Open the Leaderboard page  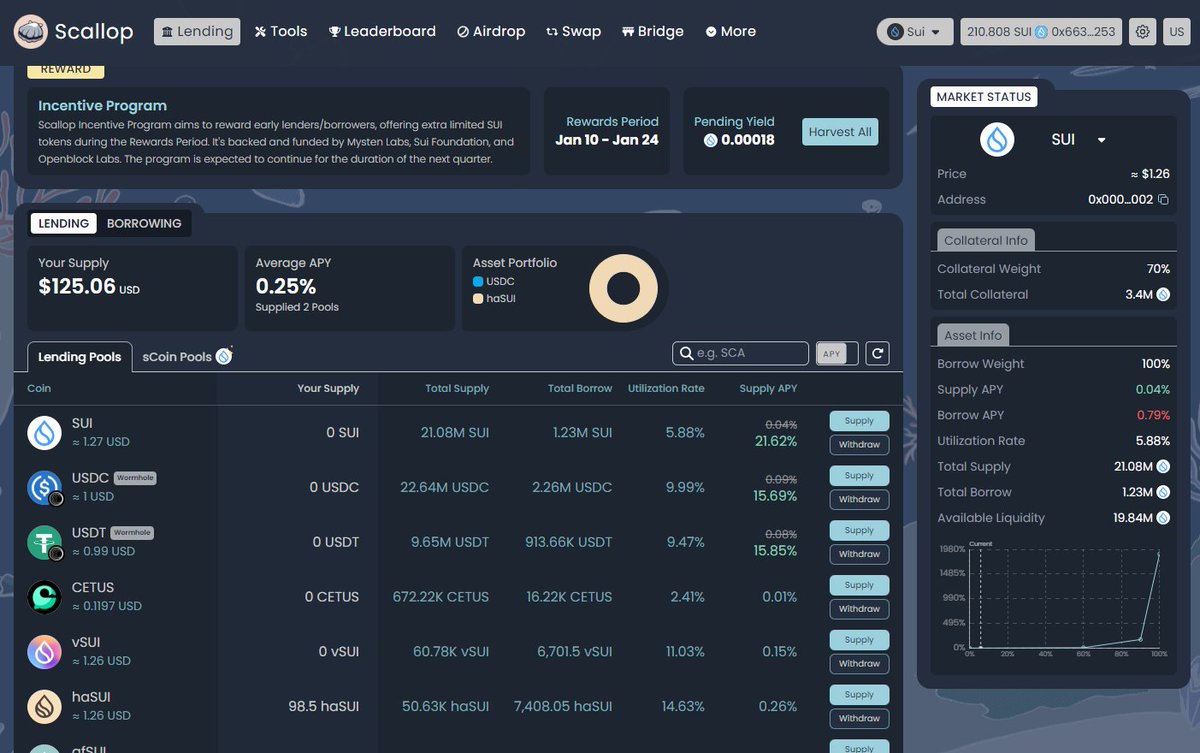pos(382,32)
